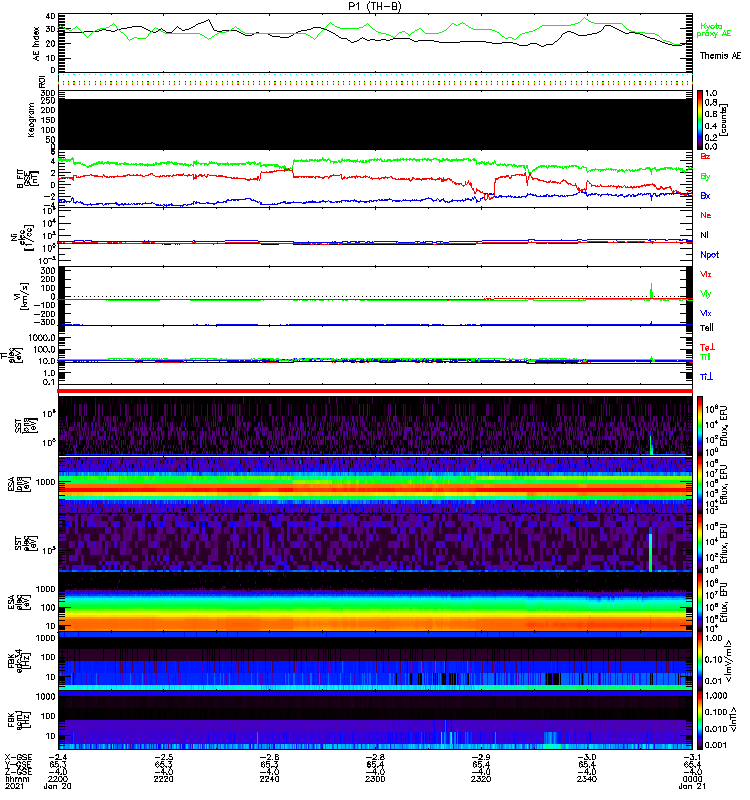Image resolution: width=750 pixels, height=800 pixels.
Task: Select the green Viy legend label
Action: tap(706, 294)
